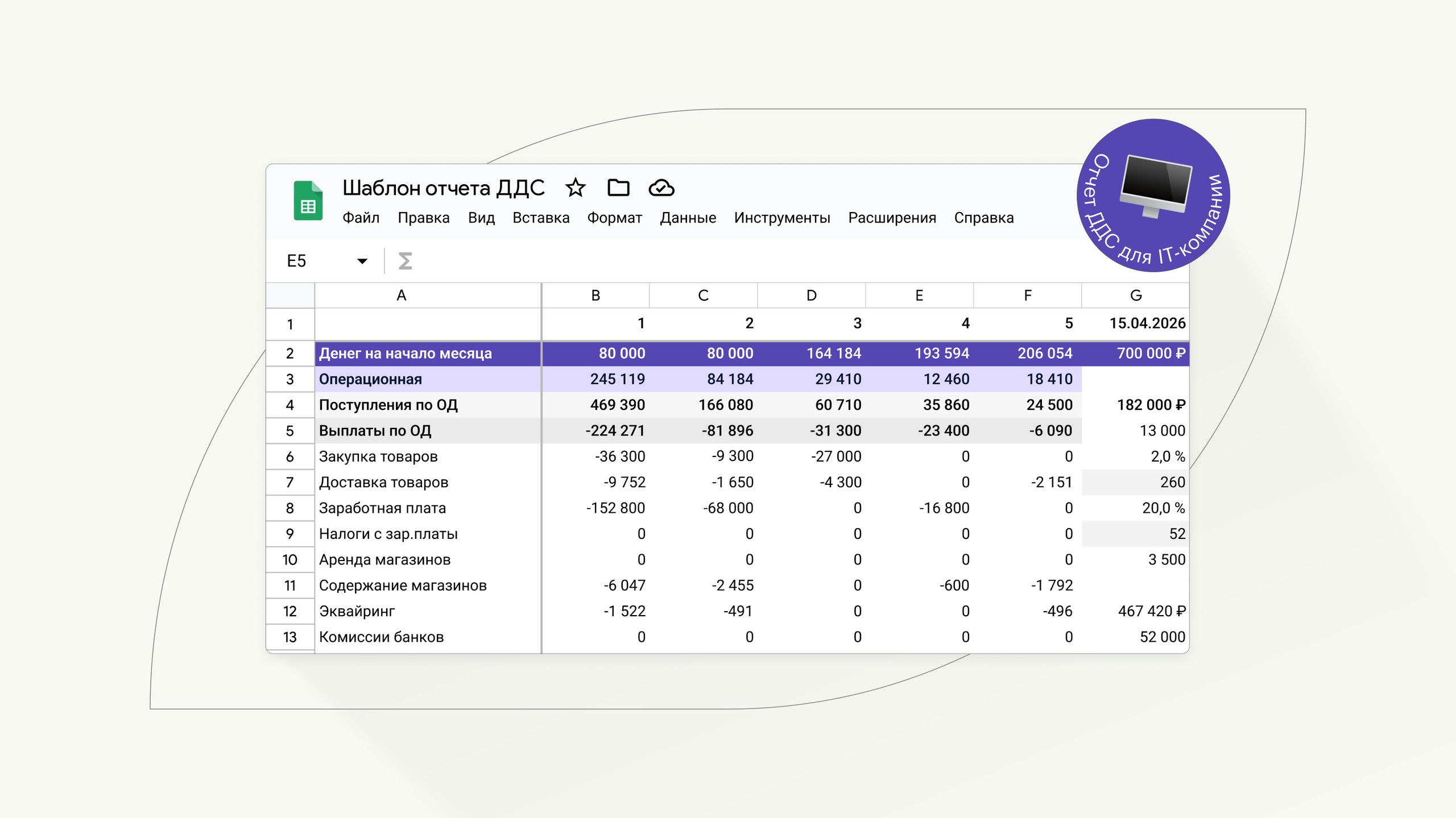Click the Google Sheets logo icon
1456x818 pixels.
click(308, 200)
